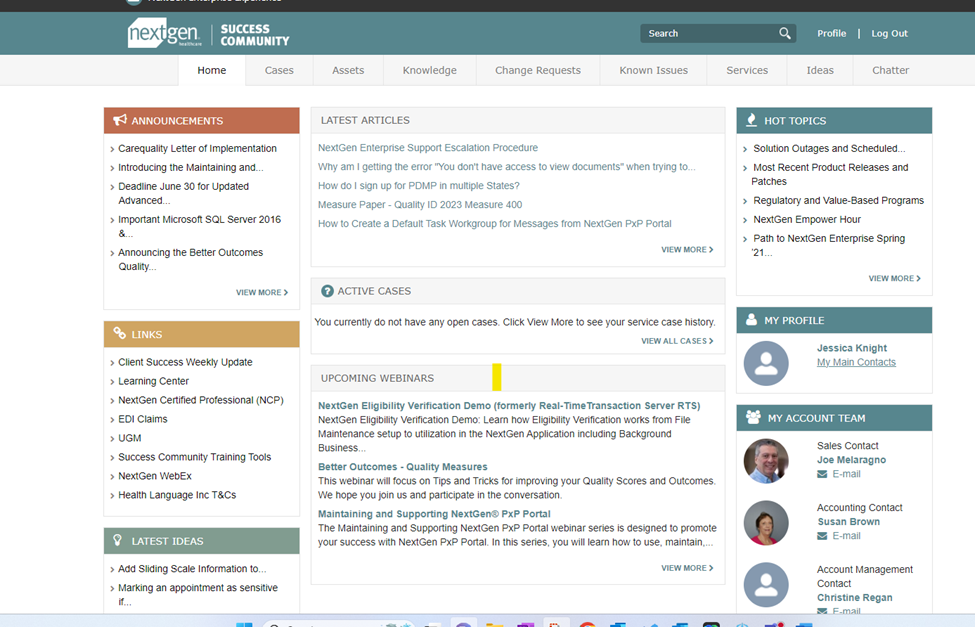
Task: Switch to the Change Requests tab
Action: coord(537,70)
